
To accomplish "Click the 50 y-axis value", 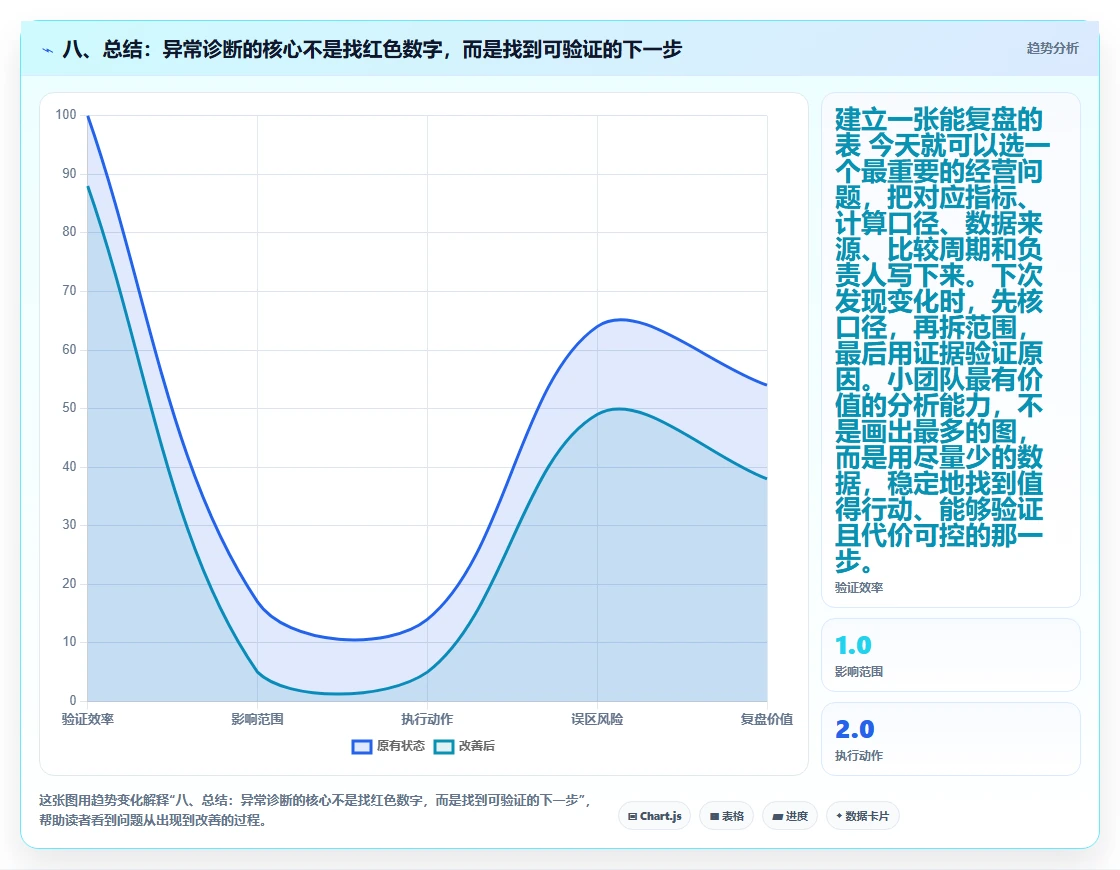I will point(69,407).
